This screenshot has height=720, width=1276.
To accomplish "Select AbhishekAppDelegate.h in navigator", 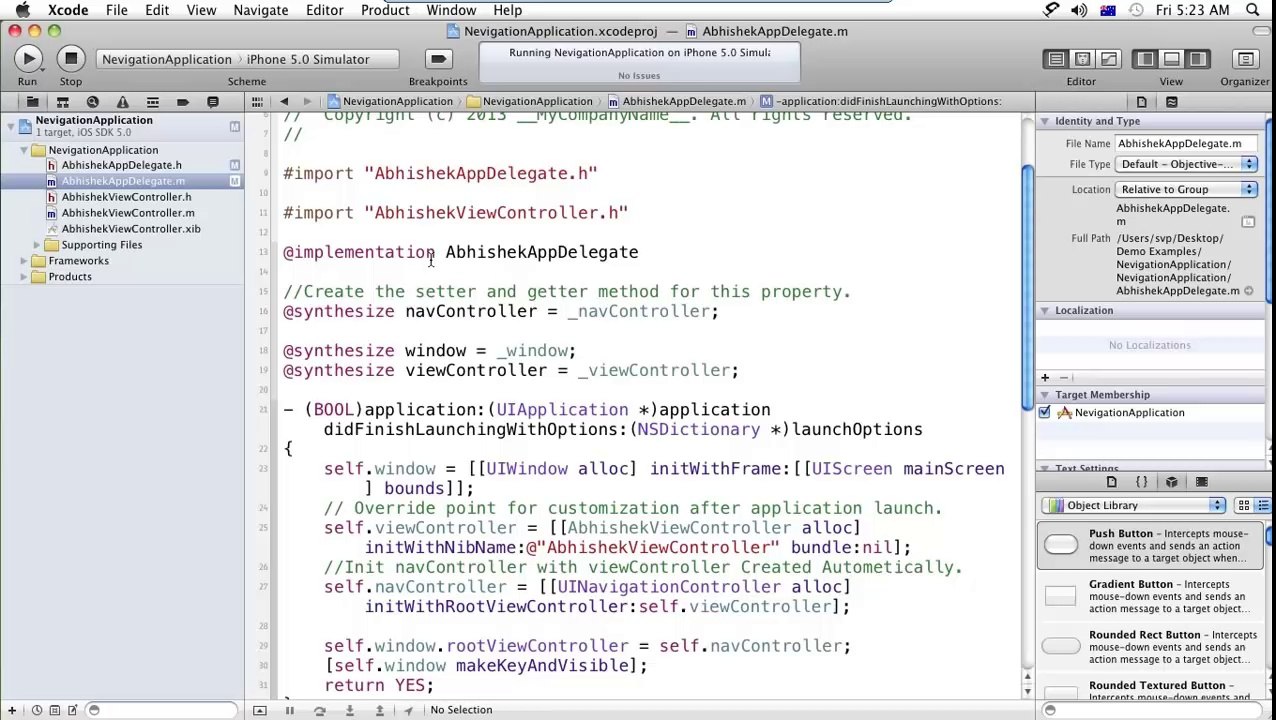I will [121, 165].
